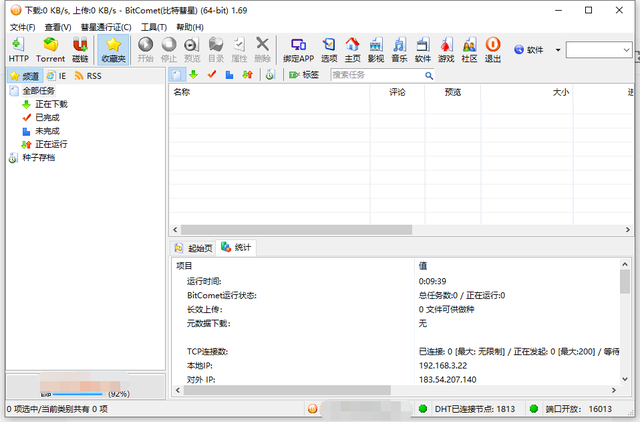640x422 pixels.
Task: Select 正在运行 in the task tree
Action: point(51,144)
